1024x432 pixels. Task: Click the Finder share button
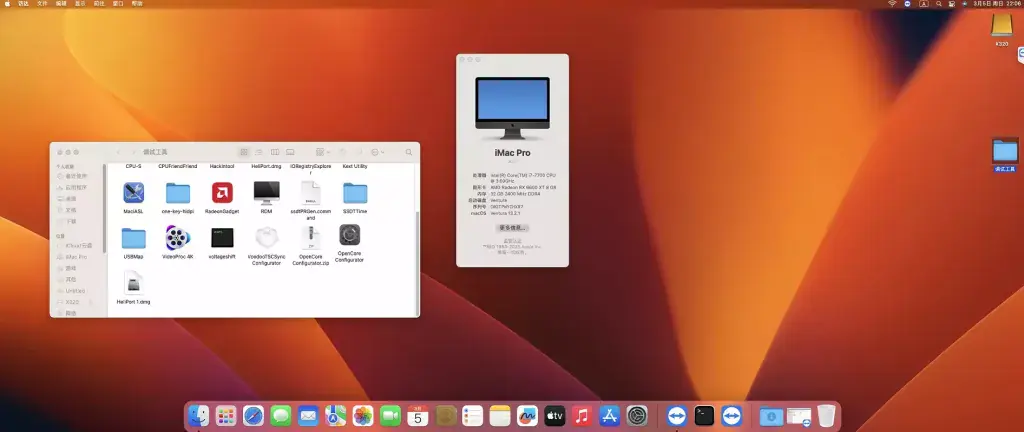[342, 152]
